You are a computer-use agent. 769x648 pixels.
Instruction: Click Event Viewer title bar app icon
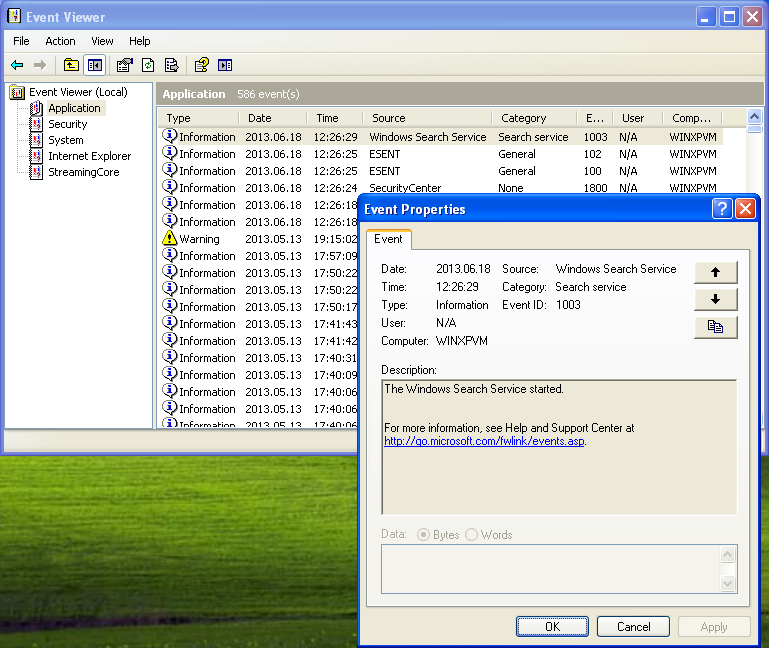click(14, 16)
